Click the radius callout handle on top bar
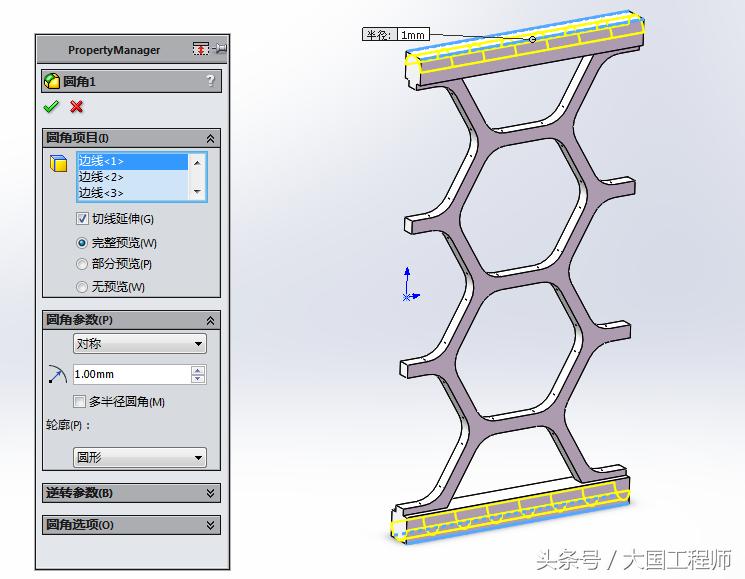The width and height of the screenshot is (745, 579). click(x=533, y=39)
